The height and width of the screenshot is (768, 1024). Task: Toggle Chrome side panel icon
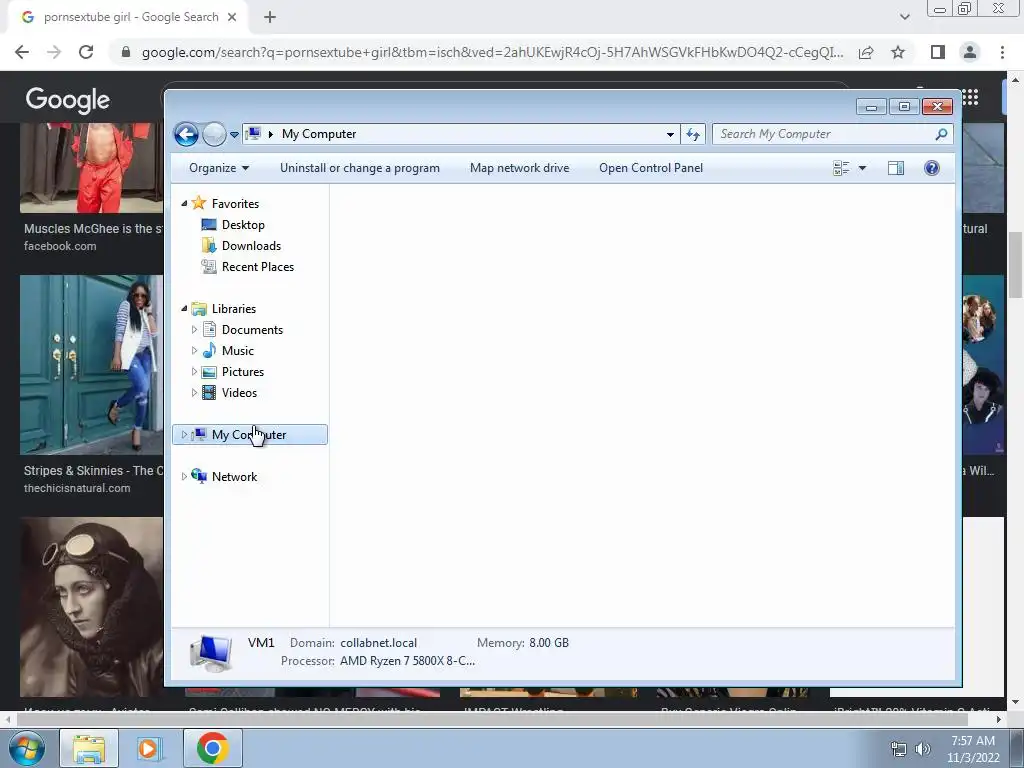click(938, 52)
